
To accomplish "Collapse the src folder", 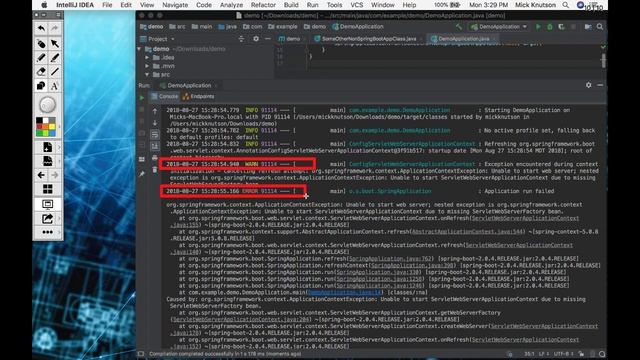I will [x=147, y=75].
